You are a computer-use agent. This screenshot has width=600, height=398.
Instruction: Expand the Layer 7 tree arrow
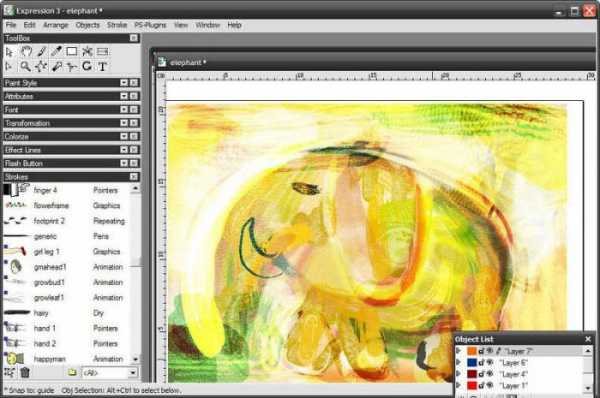click(x=458, y=351)
